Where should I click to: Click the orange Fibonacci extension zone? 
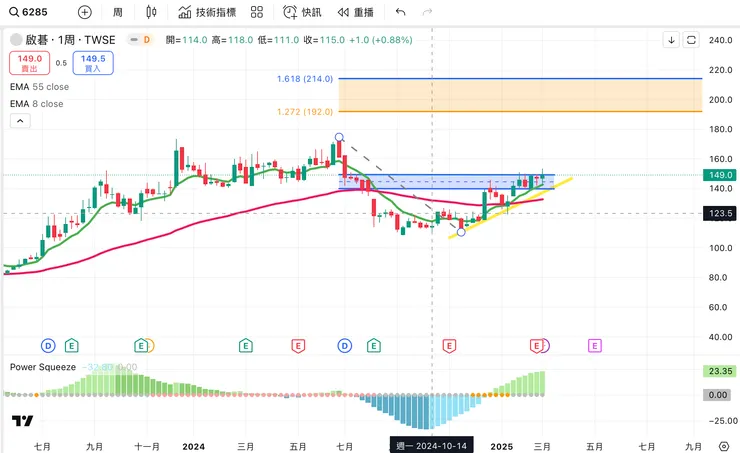tap(520, 95)
